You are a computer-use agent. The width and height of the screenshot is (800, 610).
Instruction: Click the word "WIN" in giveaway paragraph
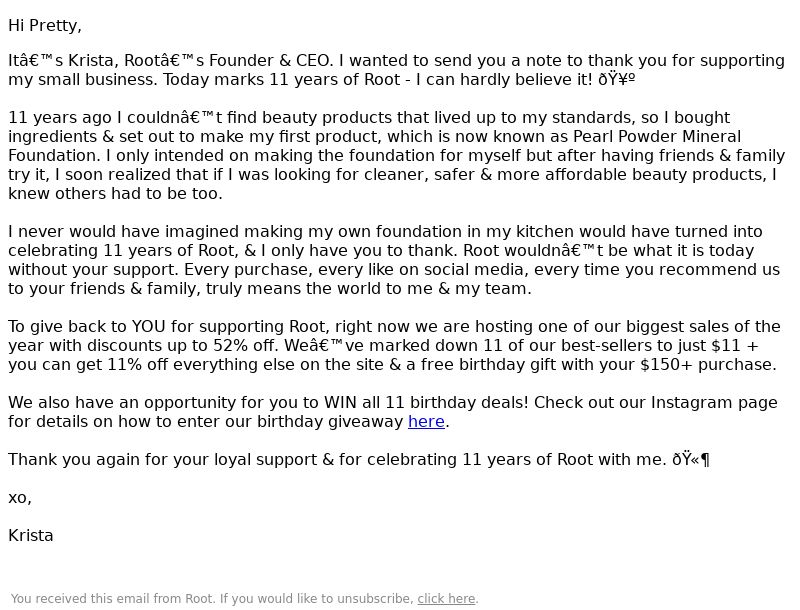pyautogui.click(x=340, y=403)
